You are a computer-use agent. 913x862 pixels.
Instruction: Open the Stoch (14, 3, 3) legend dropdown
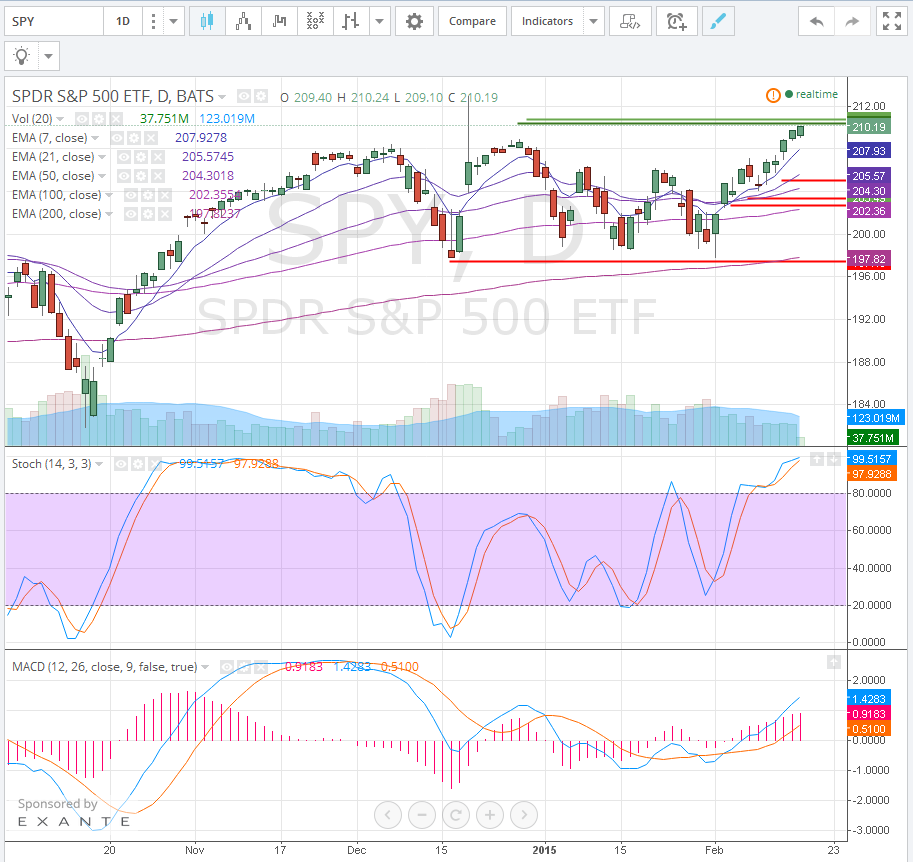99,464
